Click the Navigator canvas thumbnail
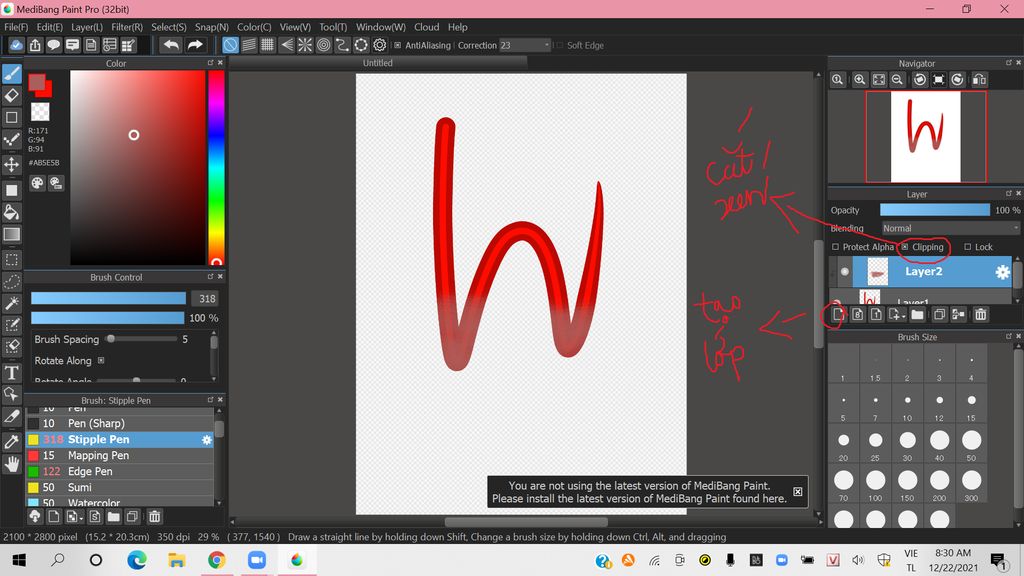1024x576 pixels. 925,136
